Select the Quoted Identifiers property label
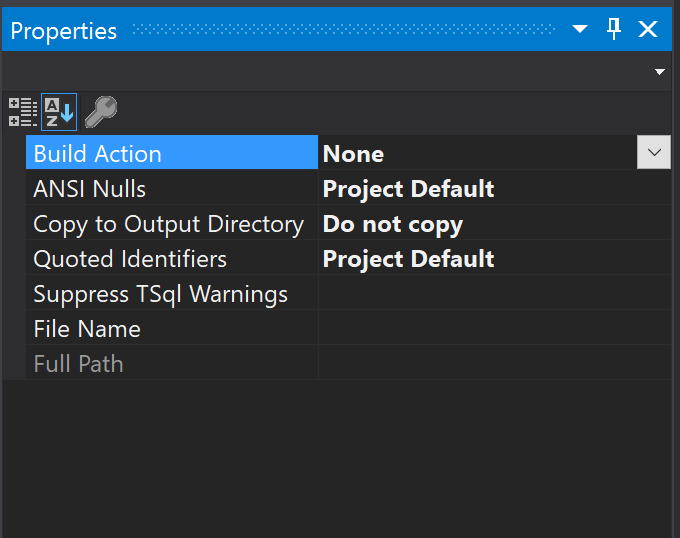 pos(130,259)
